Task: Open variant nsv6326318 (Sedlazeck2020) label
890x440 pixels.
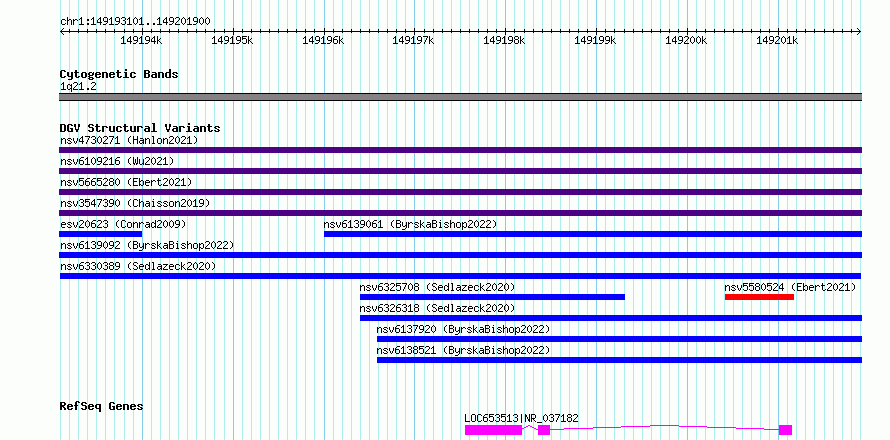Action: 438,308
